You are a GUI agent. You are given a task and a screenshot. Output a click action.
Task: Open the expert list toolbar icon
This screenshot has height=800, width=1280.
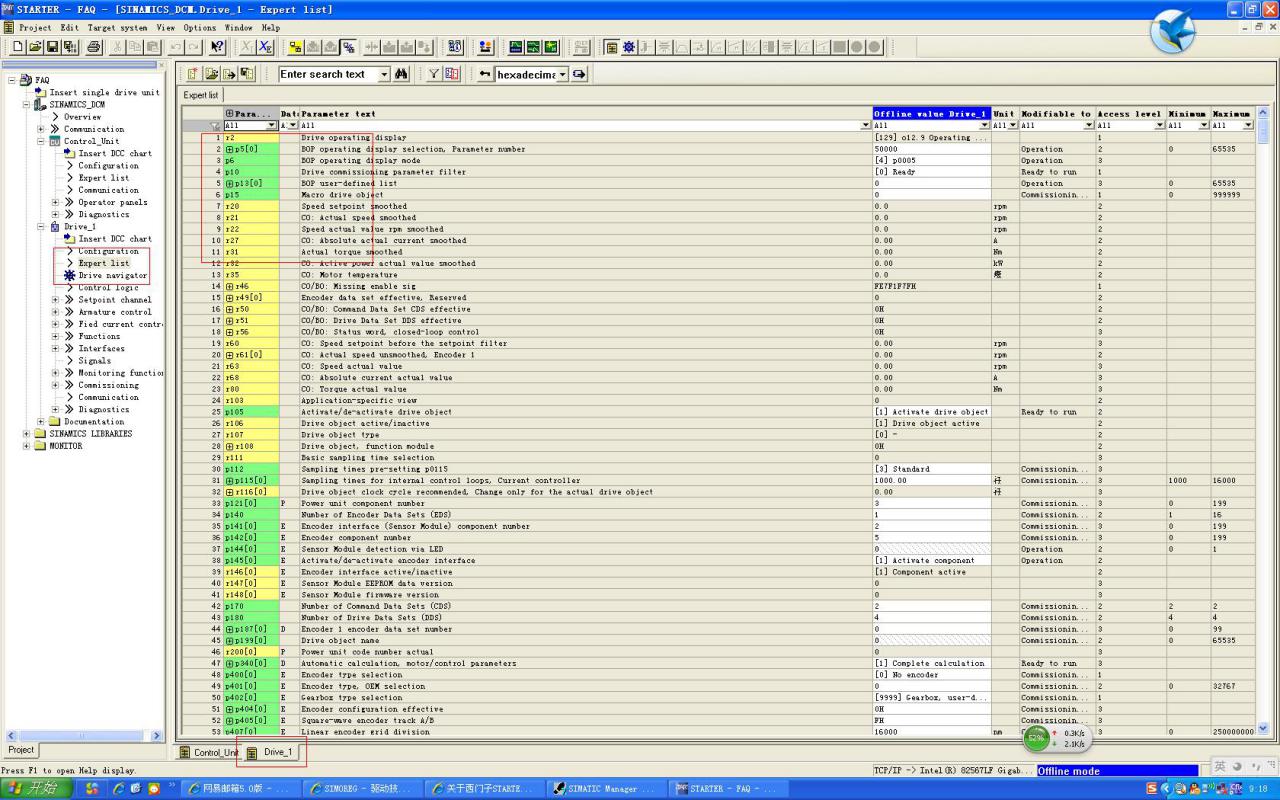click(x=611, y=47)
